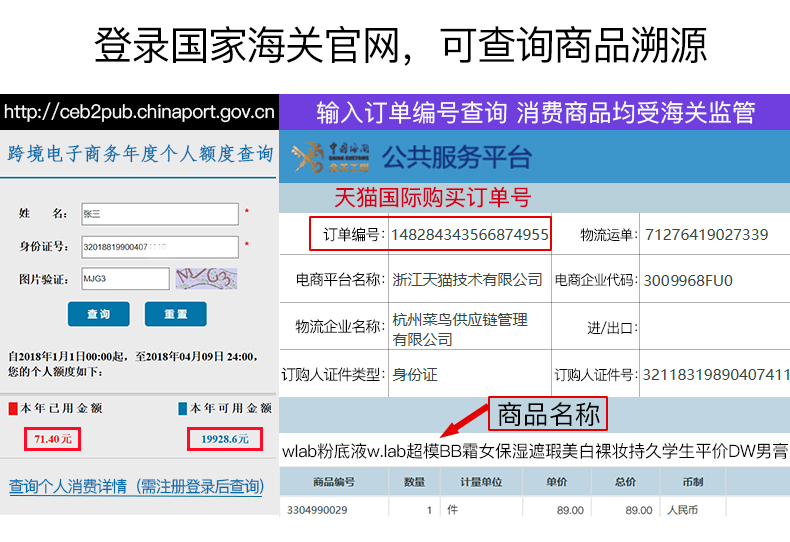Click the 本年已用金额 label
This screenshot has width=790, height=542.
pyautogui.click(x=61, y=408)
